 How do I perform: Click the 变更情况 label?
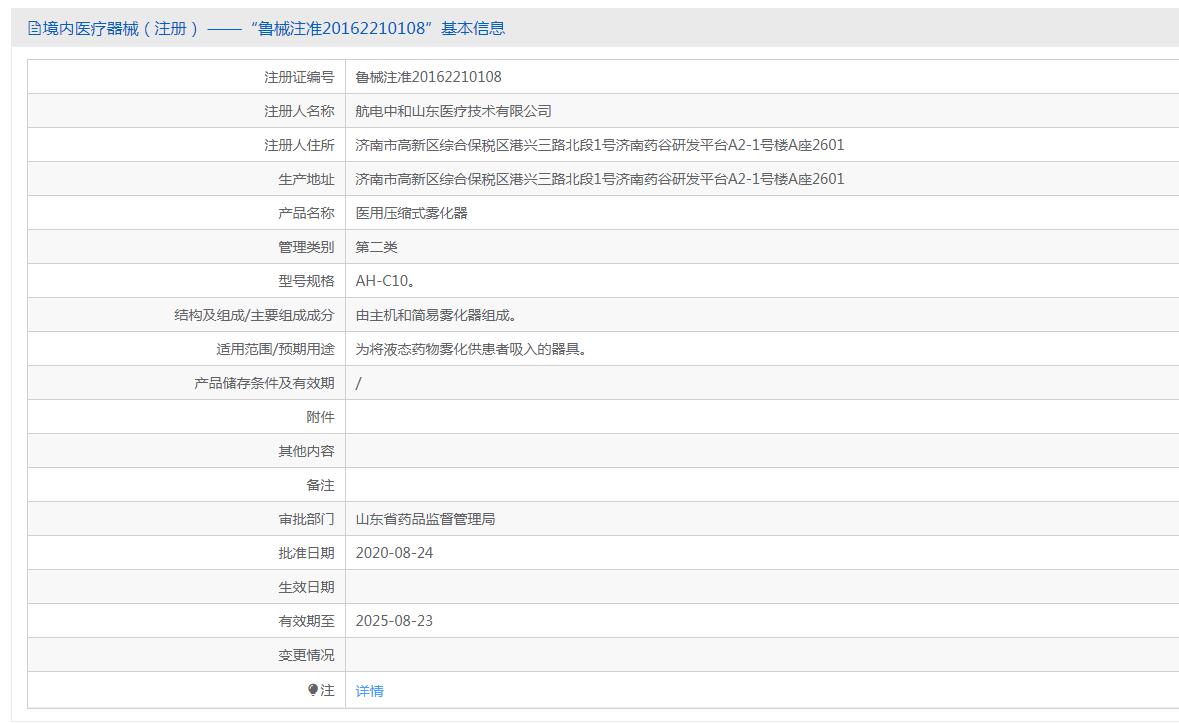(306, 655)
